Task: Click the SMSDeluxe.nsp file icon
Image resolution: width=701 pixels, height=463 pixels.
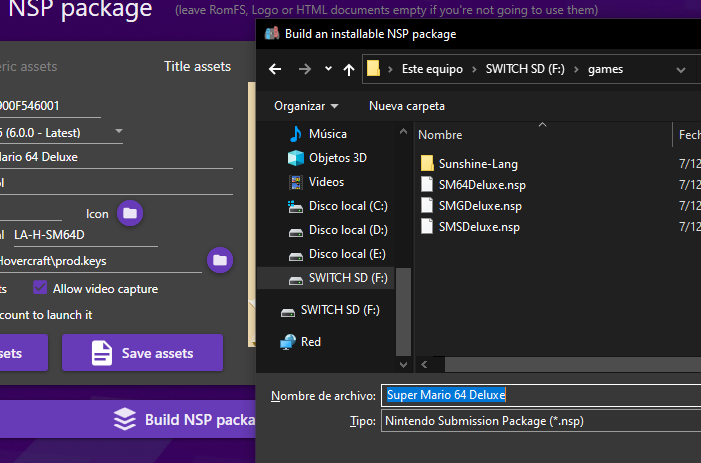Action: (427, 226)
